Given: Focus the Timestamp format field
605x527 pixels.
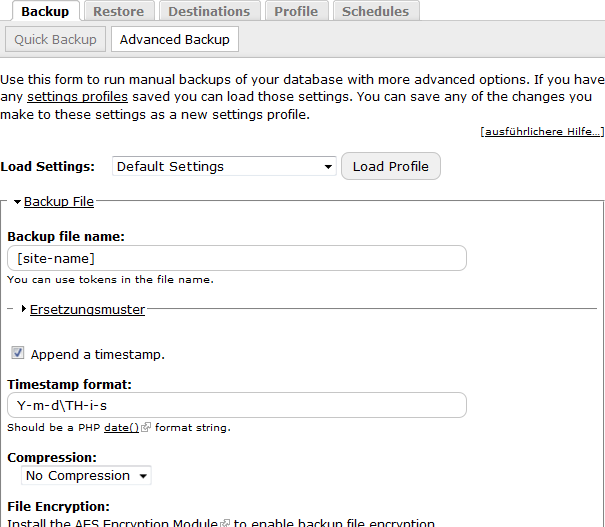Looking at the screenshot, I should 237,405.
